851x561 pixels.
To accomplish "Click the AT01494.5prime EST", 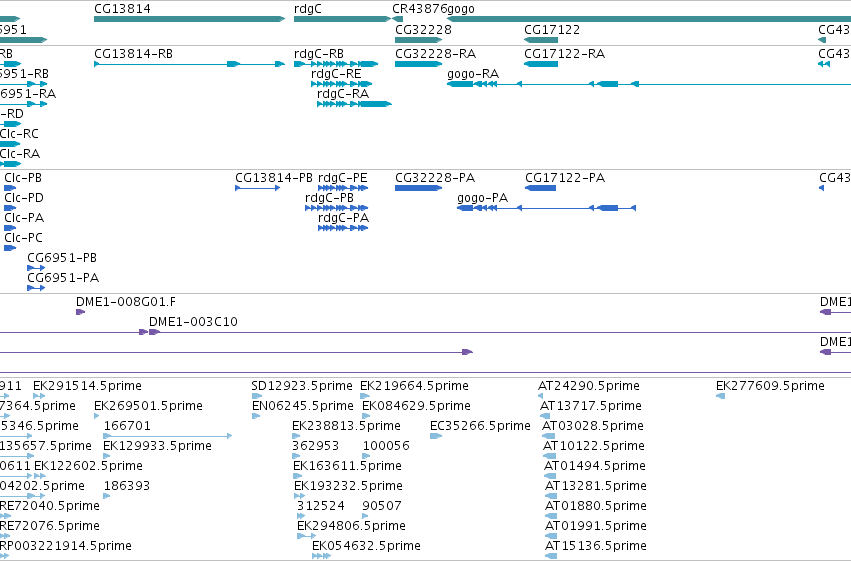I will [550, 476].
